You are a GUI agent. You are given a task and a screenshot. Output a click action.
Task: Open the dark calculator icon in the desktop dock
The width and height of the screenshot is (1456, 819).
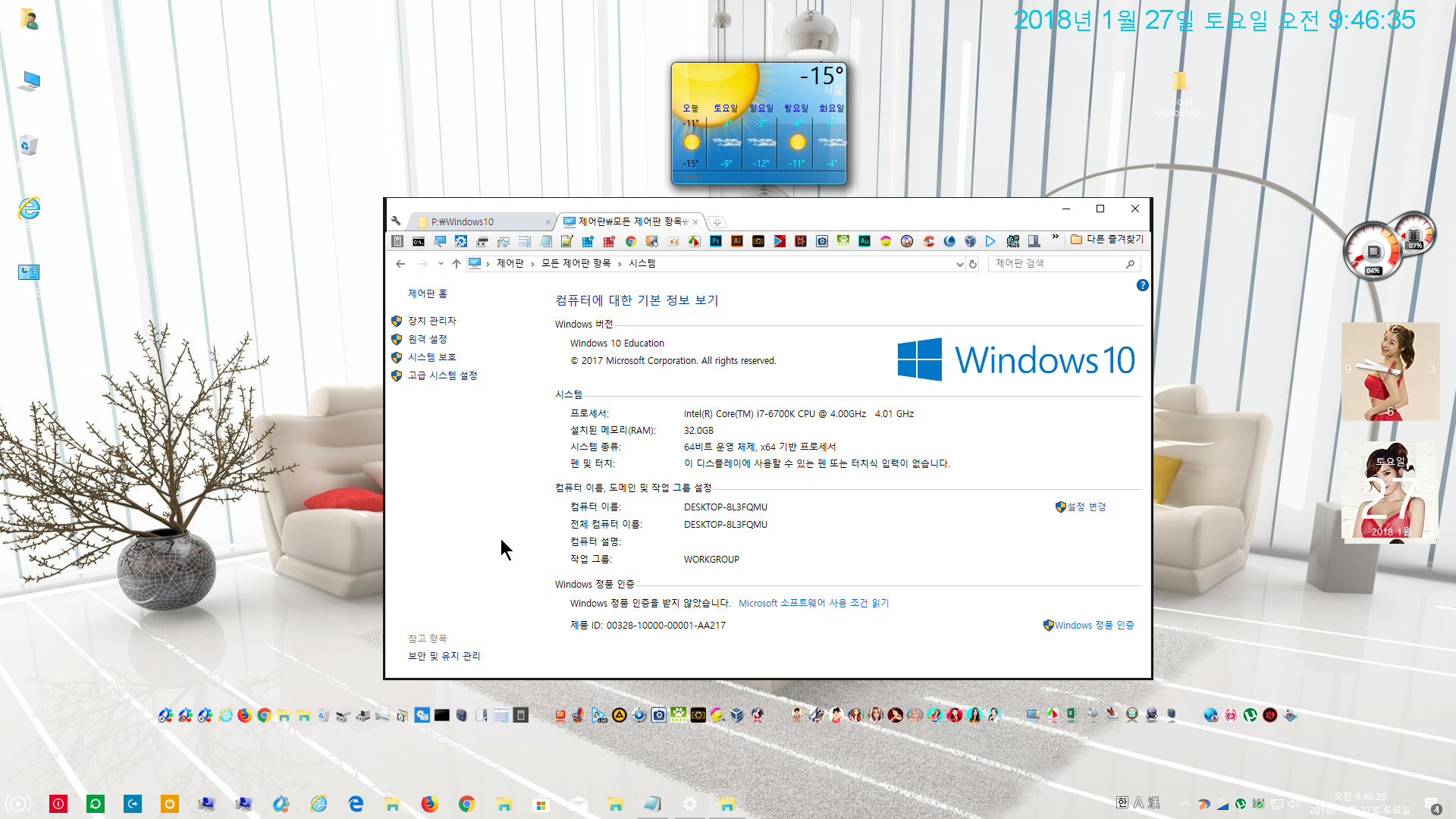pyautogui.click(x=520, y=715)
